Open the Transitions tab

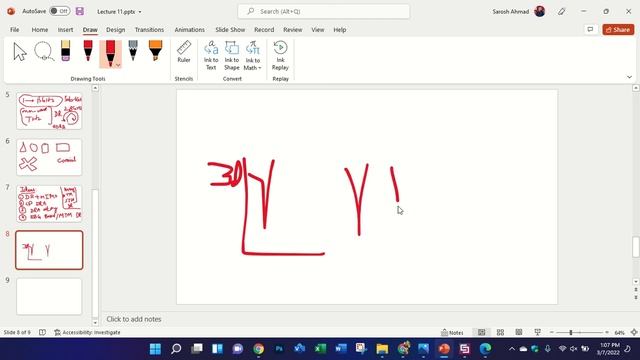[149, 29]
